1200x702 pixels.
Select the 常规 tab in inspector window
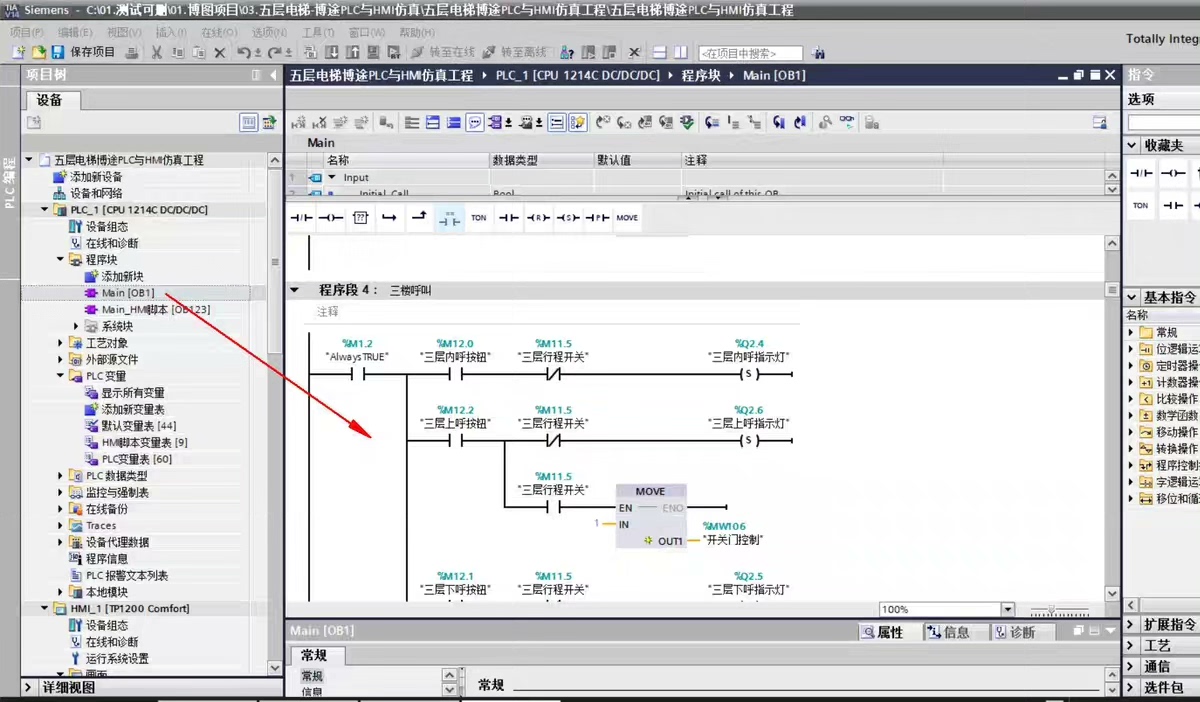pos(313,656)
